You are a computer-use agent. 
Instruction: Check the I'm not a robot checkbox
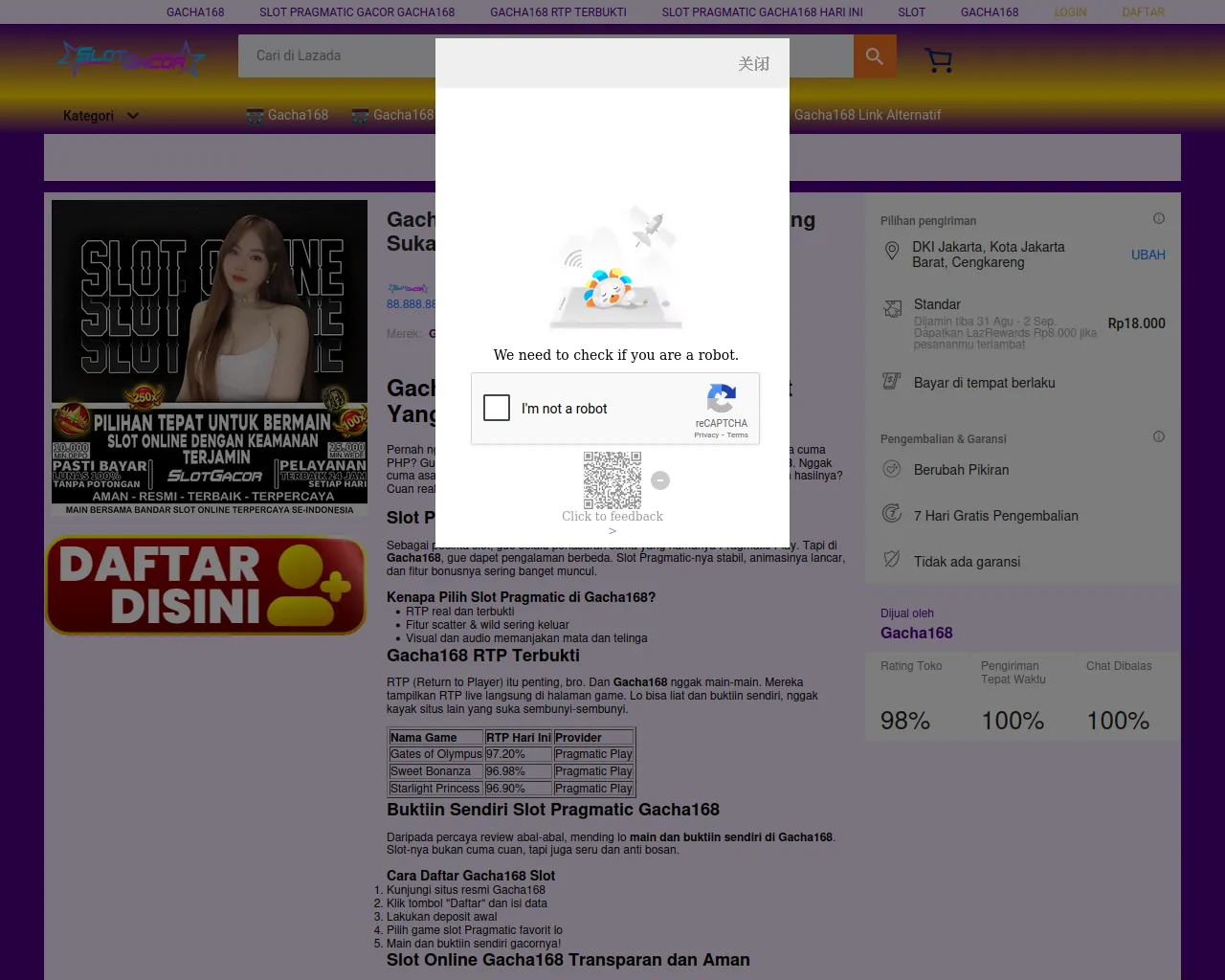coord(497,408)
